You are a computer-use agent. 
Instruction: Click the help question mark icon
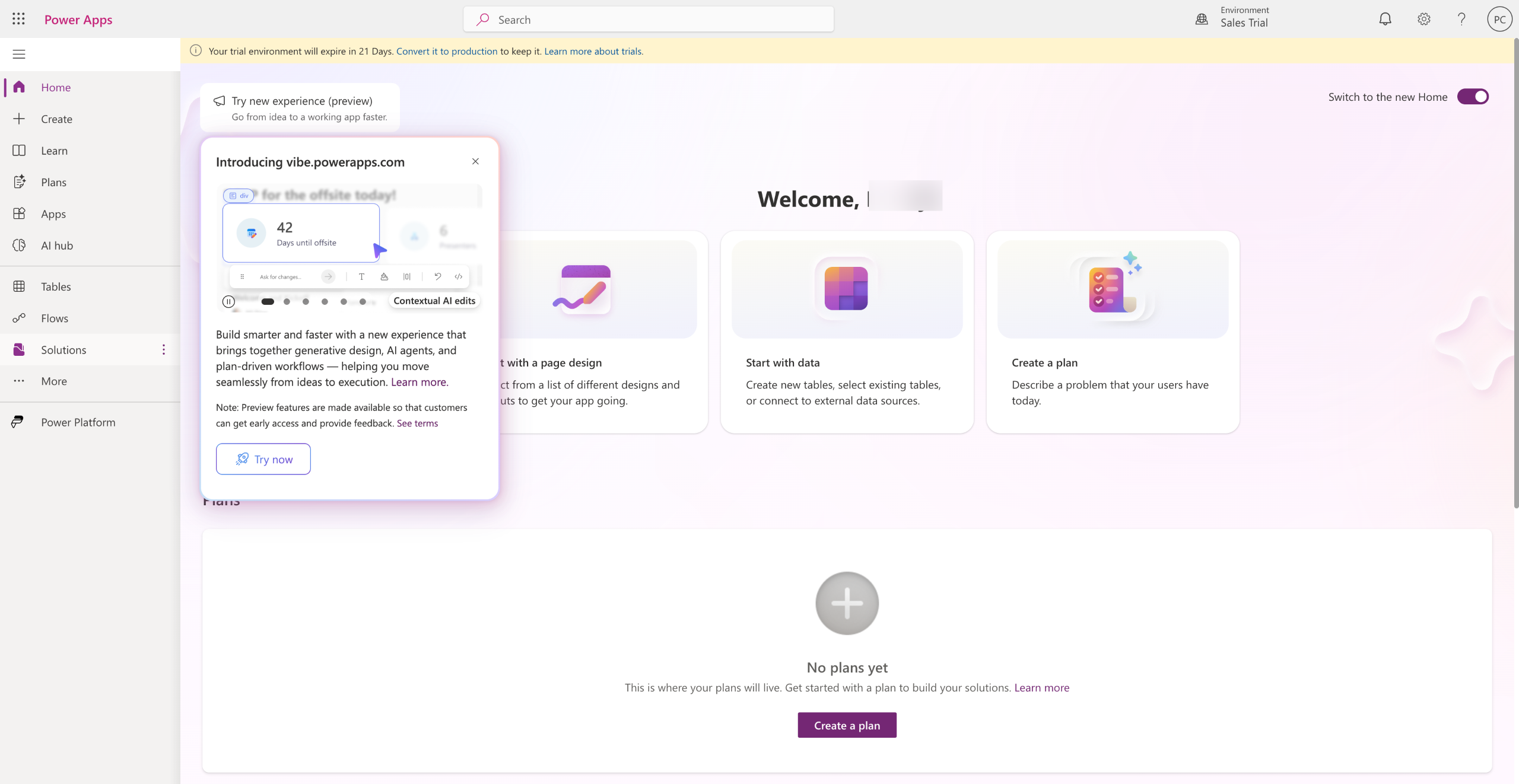pos(1461,19)
